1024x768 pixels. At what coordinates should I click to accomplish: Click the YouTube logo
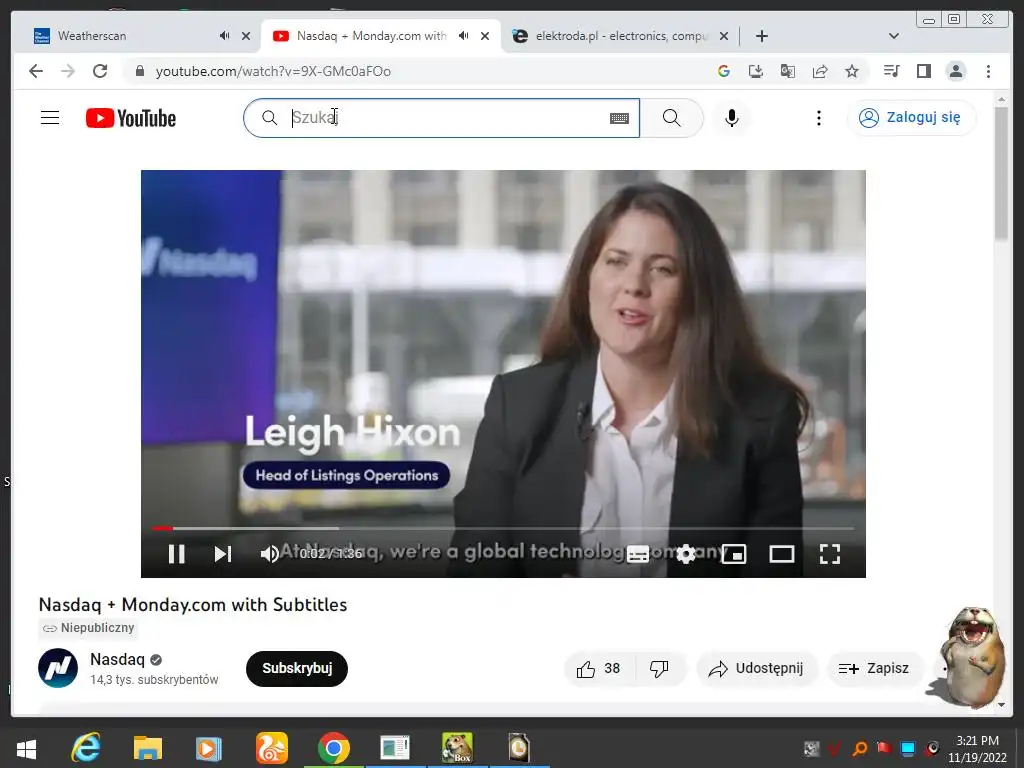tap(131, 118)
